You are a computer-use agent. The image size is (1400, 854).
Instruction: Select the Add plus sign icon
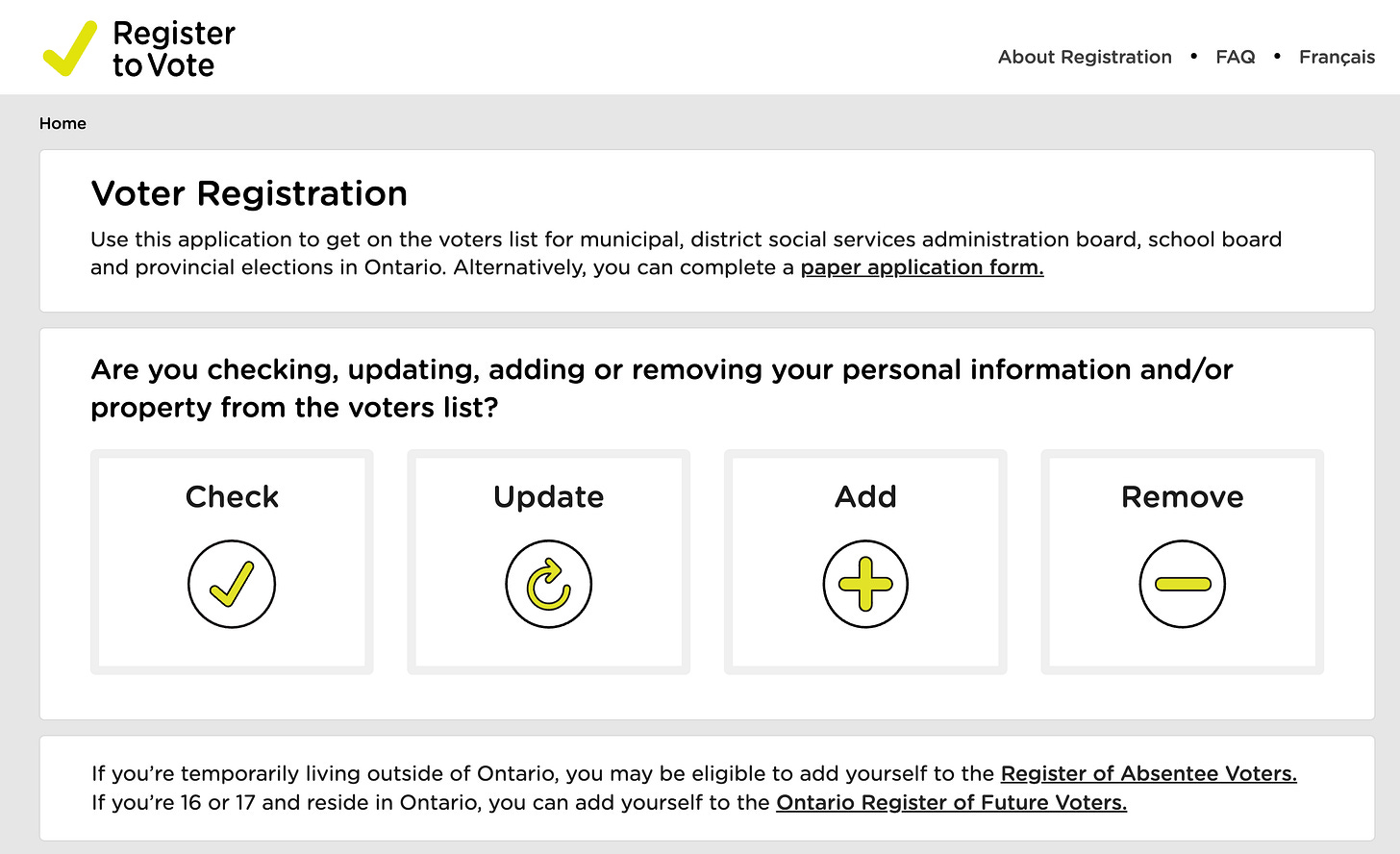pos(865,584)
